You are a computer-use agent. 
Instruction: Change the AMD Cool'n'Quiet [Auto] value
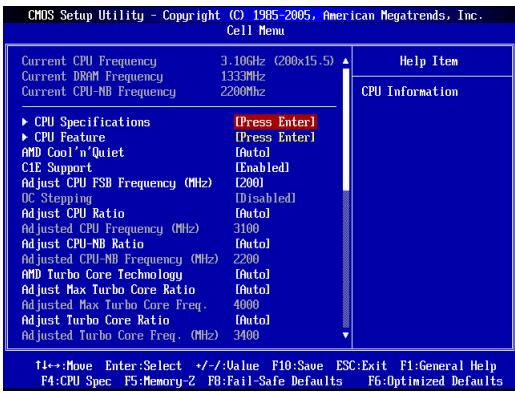coord(253,153)
